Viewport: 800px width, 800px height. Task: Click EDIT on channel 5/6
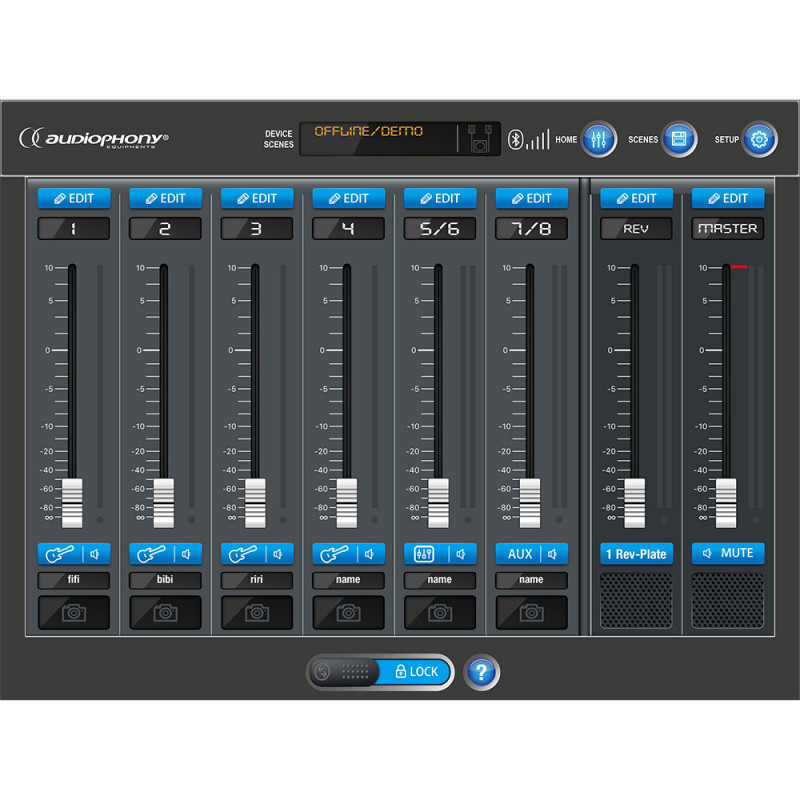pyautogui.click(x=440, y=198)
